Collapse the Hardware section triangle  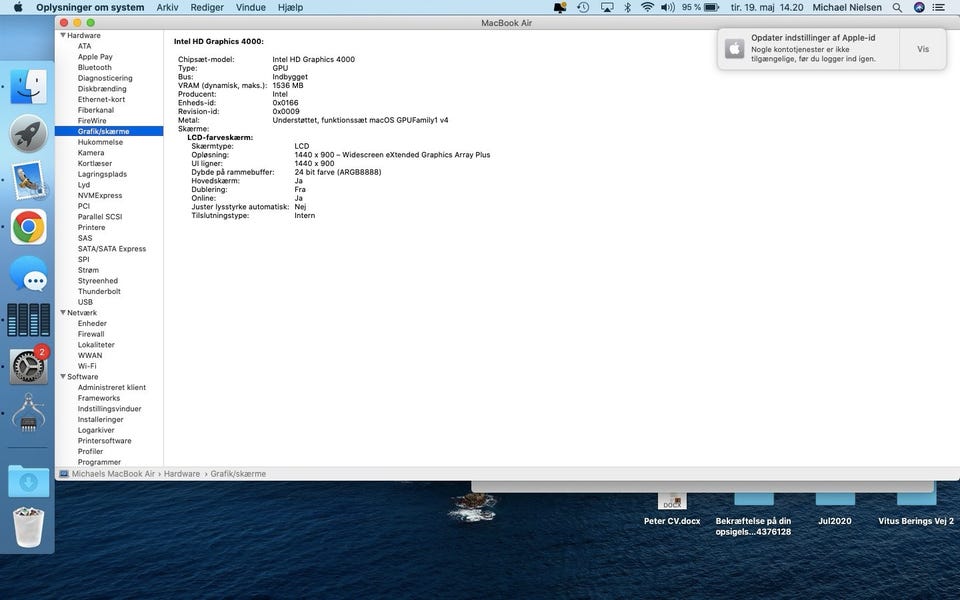coord(62,36)
